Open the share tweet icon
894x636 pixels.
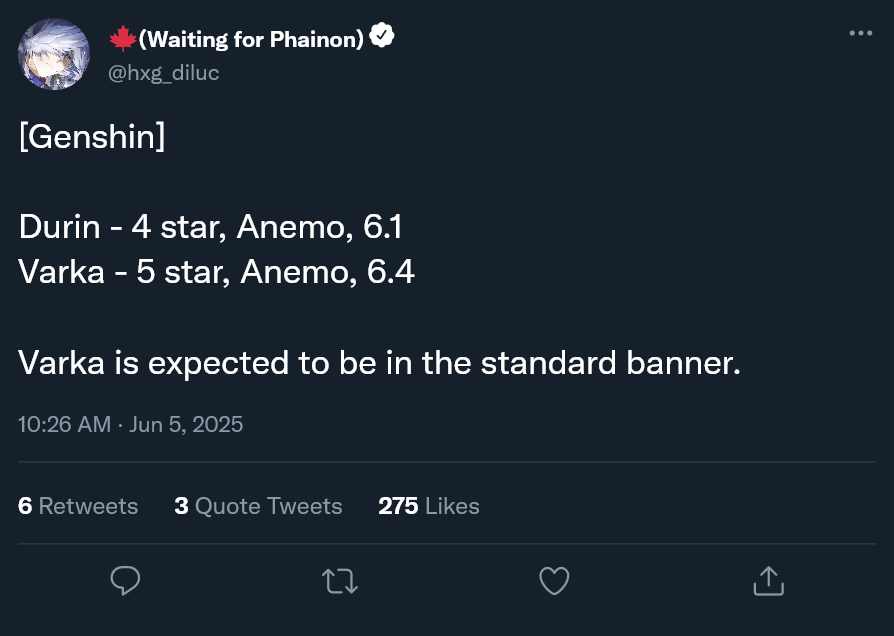[x=767, y=580]
